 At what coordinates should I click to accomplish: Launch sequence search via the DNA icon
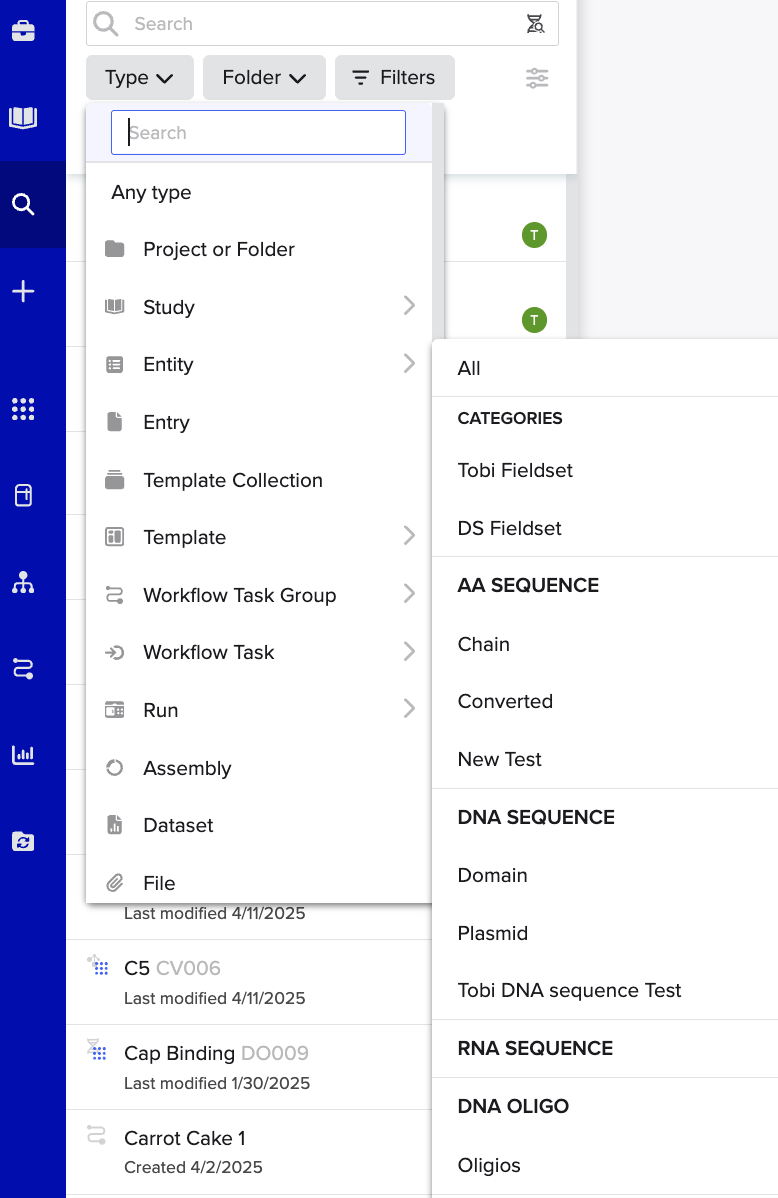coord(535,23)
